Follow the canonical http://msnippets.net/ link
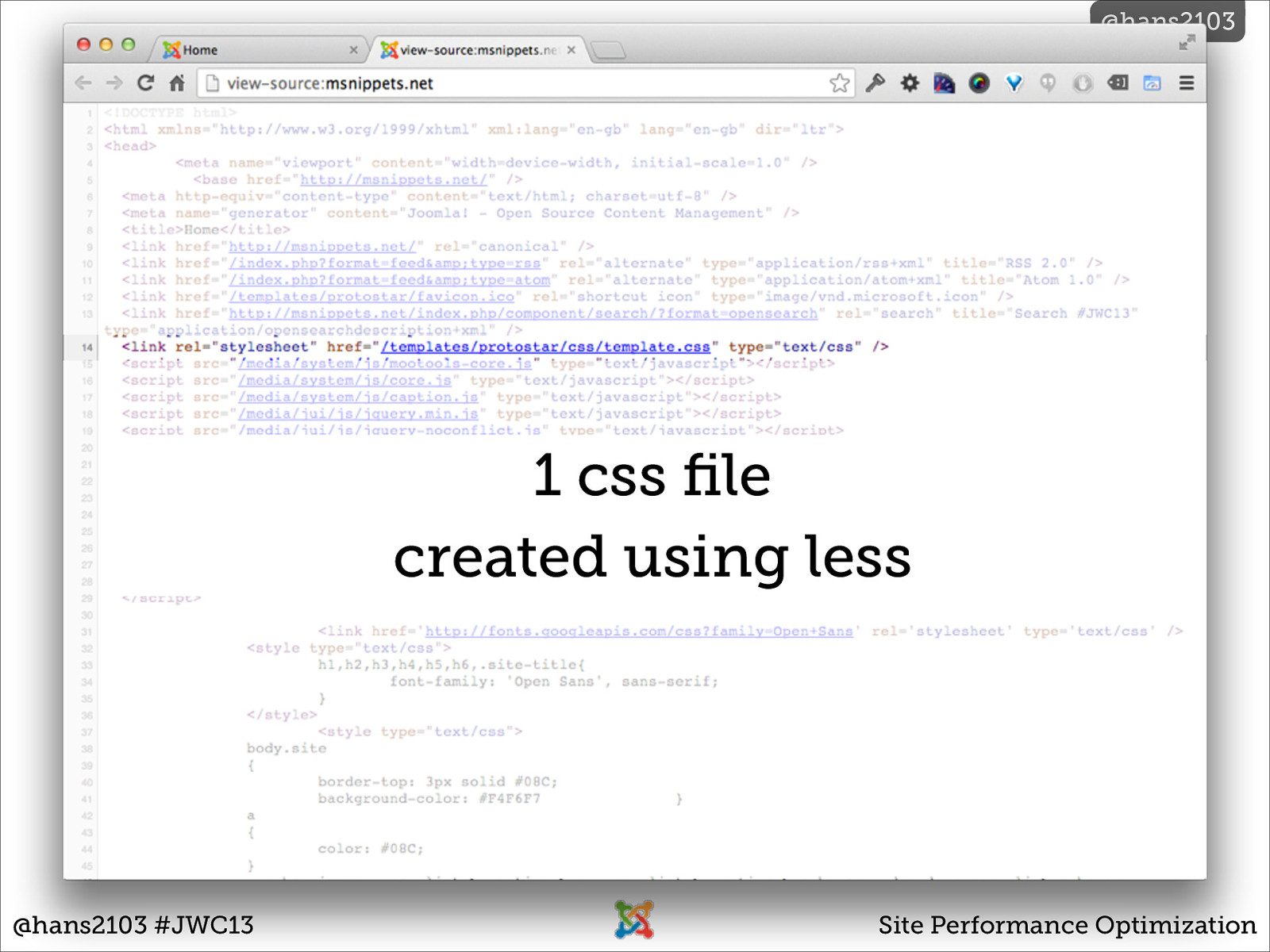Screen dimensions: 1270x952 [322, 247]
